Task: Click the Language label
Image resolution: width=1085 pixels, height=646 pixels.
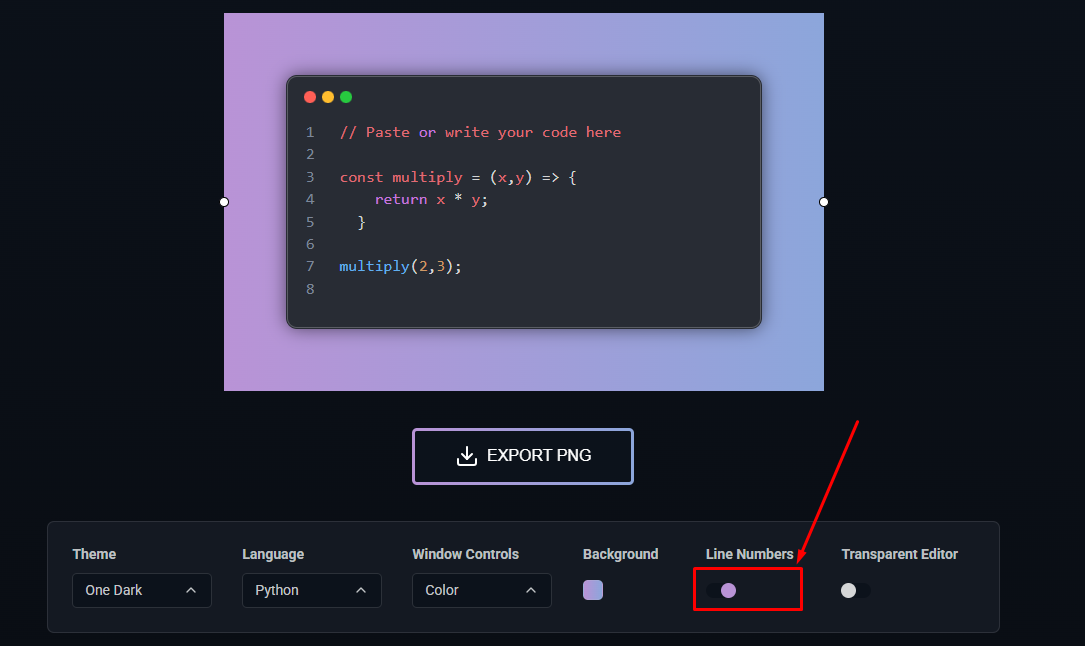Action: pos(273,554)
